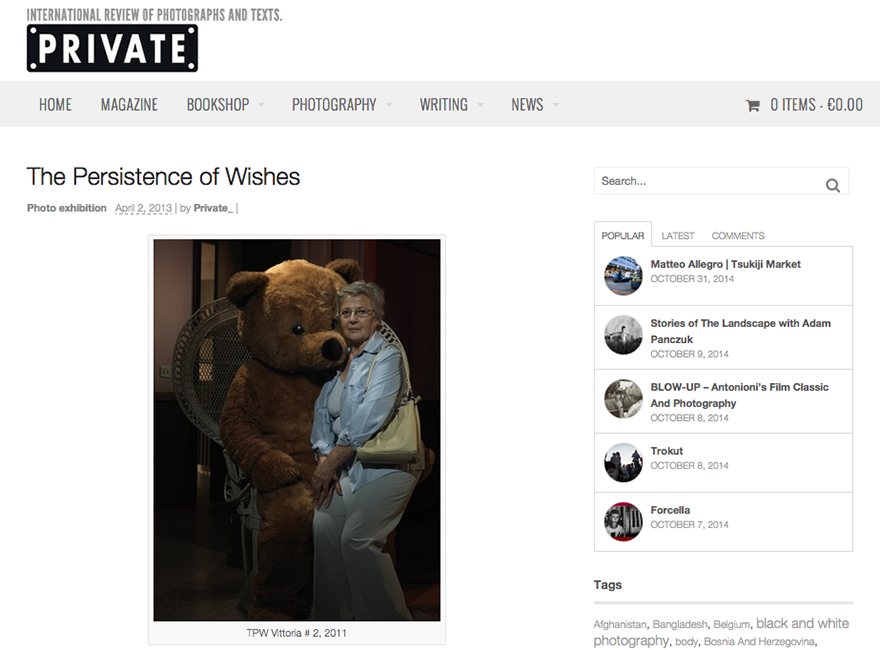Screen dimensions: 880x650
Task: Select the Afghanistan tag
Action: point(620,624)
